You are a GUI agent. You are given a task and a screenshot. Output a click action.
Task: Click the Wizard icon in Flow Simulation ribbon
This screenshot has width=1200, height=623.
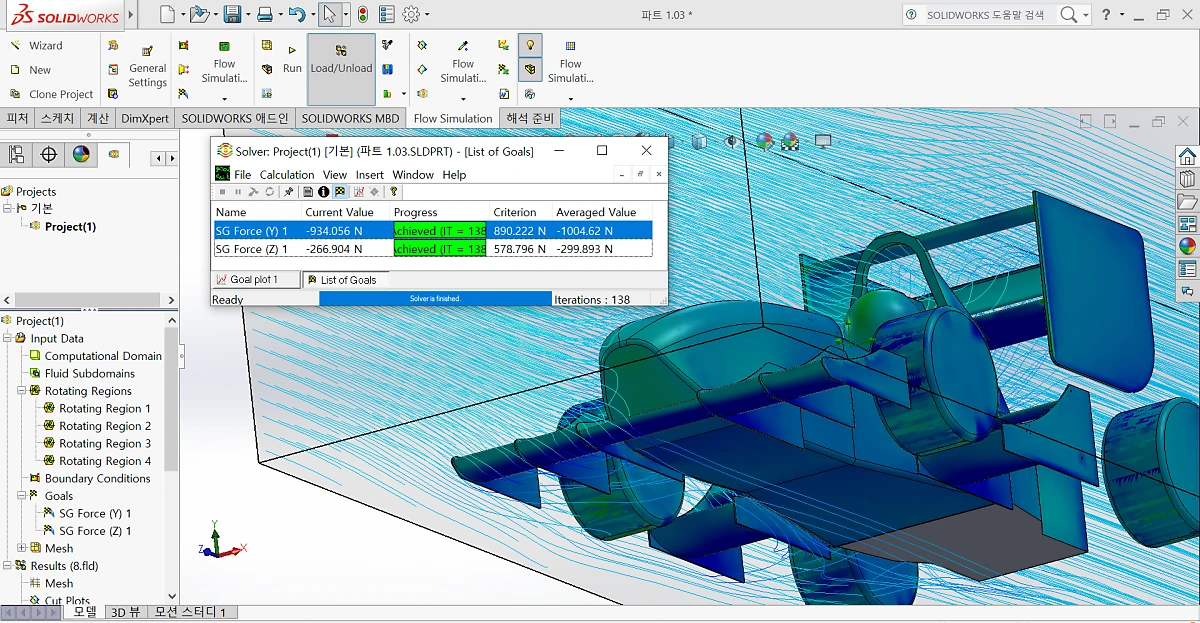click(16, 46)
